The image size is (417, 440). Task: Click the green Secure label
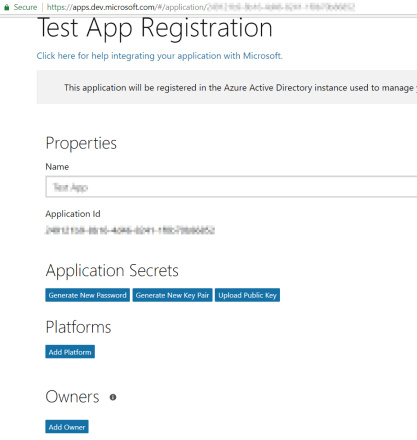coord(25,7)
